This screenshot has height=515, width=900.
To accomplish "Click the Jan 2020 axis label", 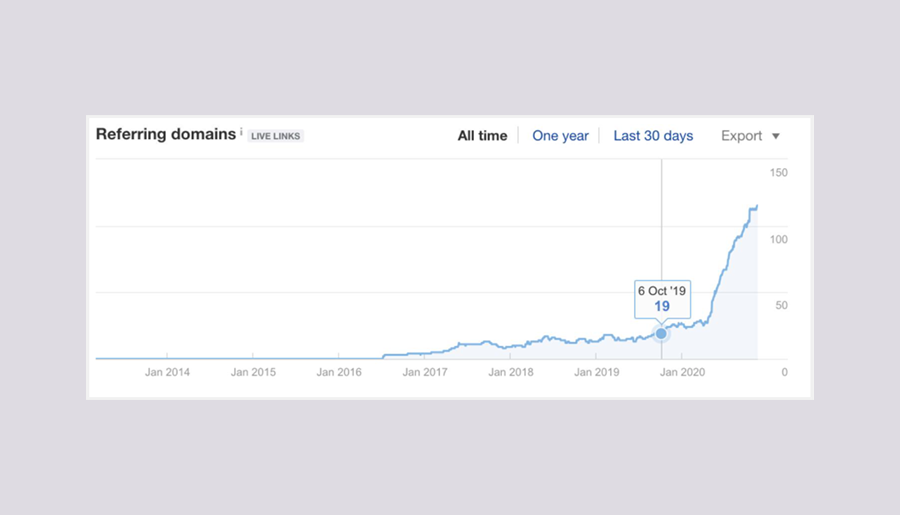I will [684, 372].
